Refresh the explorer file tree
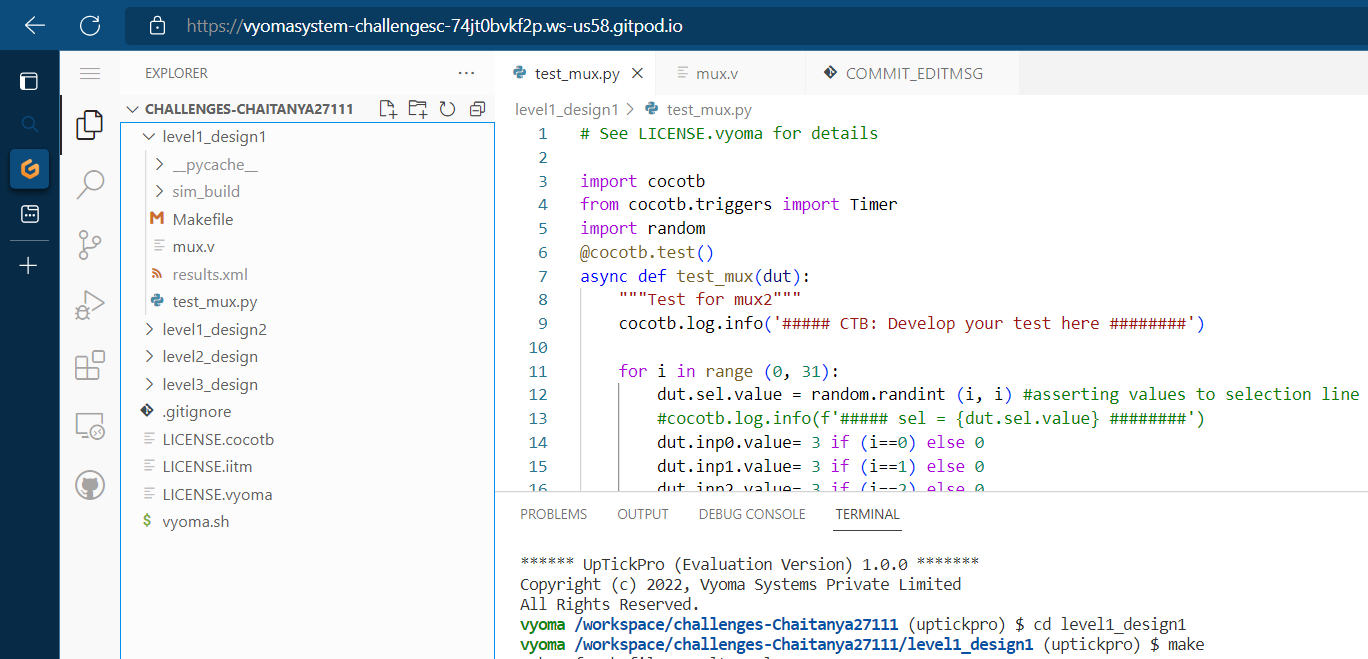Screen dimensions: 1368x659 (447, 109)
